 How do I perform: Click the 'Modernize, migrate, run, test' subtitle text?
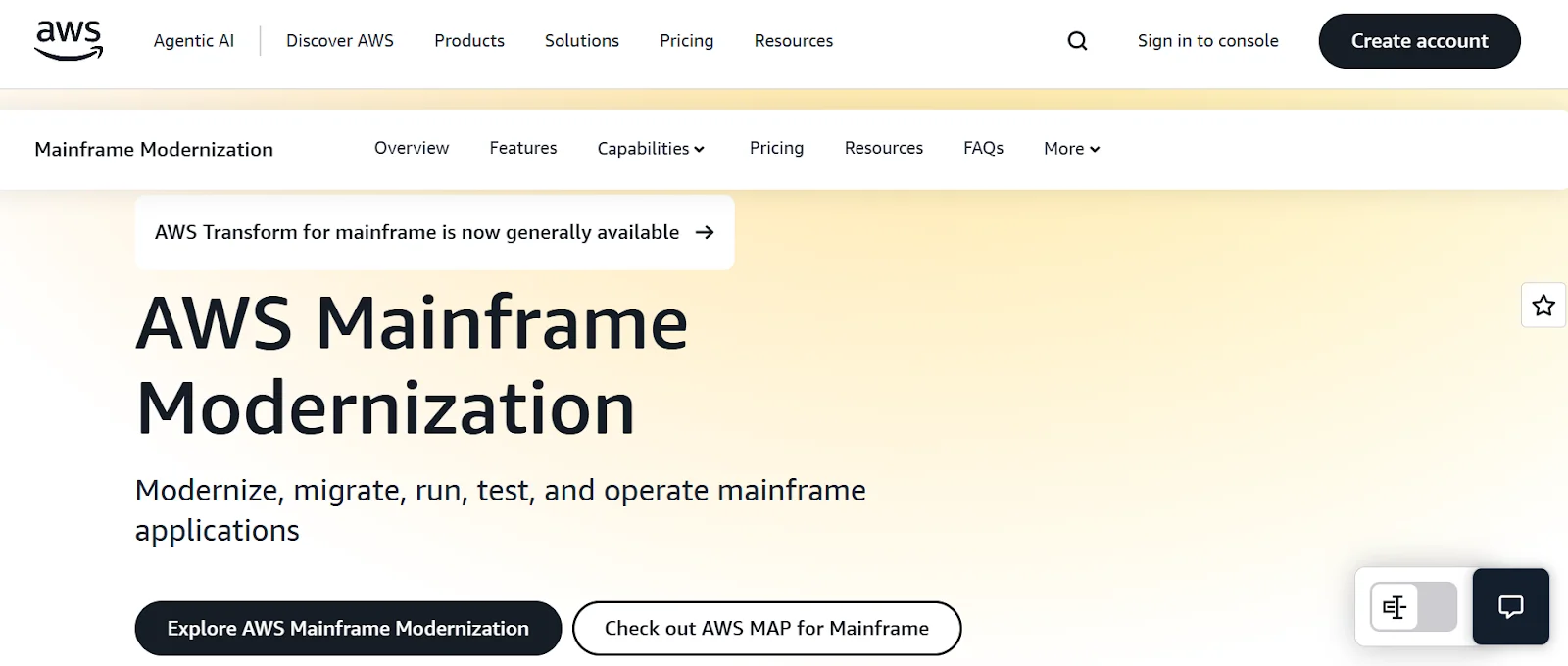501,509
